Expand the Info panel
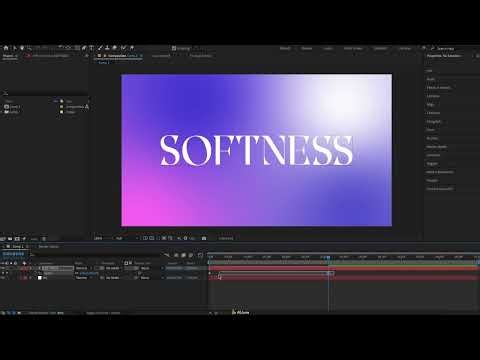 coord(429,71)
